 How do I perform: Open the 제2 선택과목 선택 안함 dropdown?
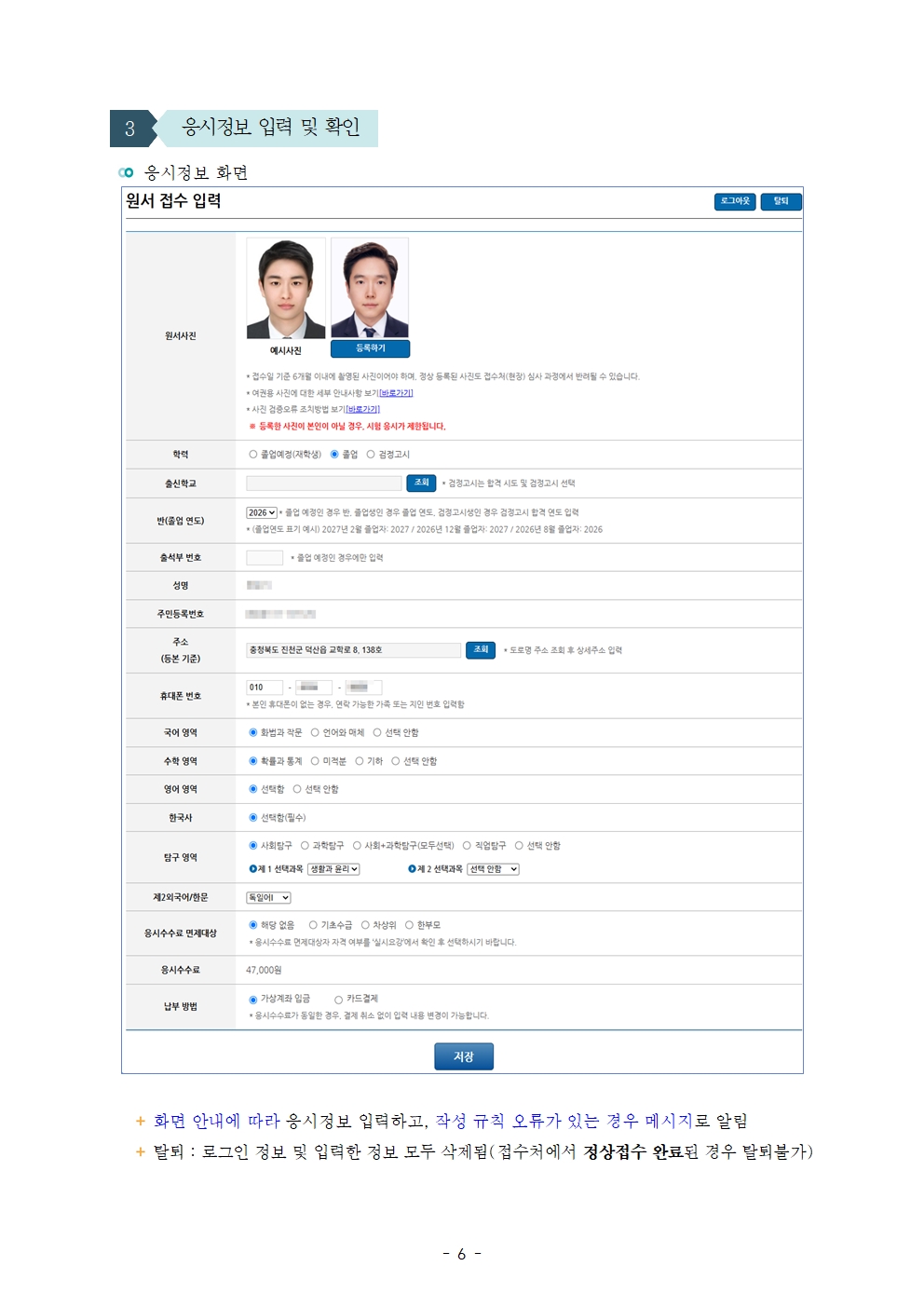(x=493, y=869)
